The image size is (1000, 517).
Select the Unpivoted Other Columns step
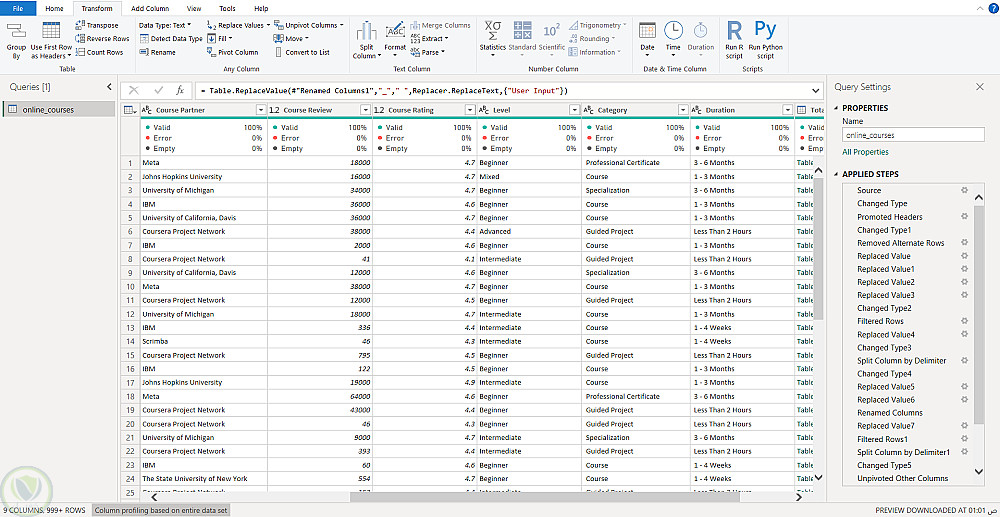902,478
